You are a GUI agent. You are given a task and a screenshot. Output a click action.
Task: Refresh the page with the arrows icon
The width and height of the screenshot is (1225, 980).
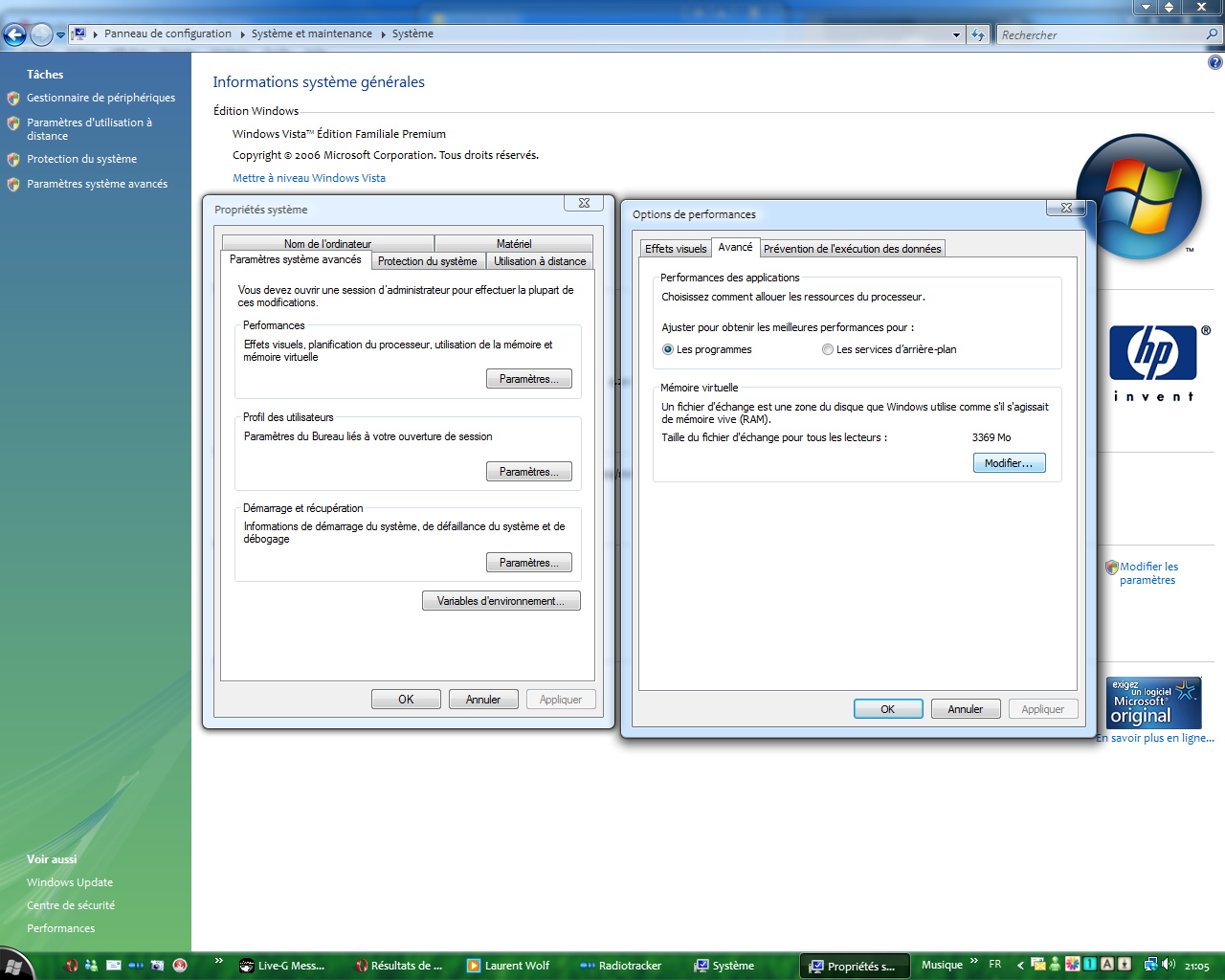[977, 34]
